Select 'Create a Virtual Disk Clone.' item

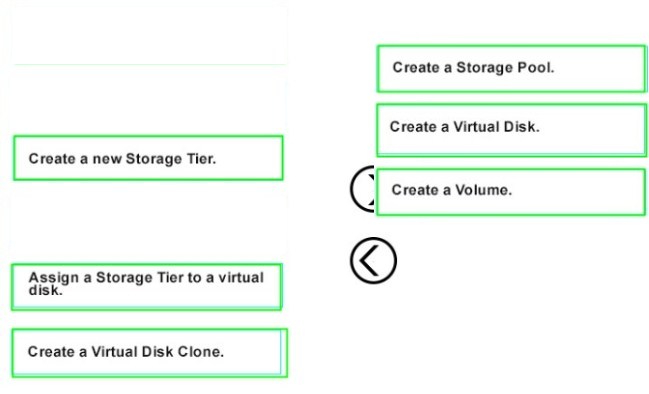click(149, 353)
